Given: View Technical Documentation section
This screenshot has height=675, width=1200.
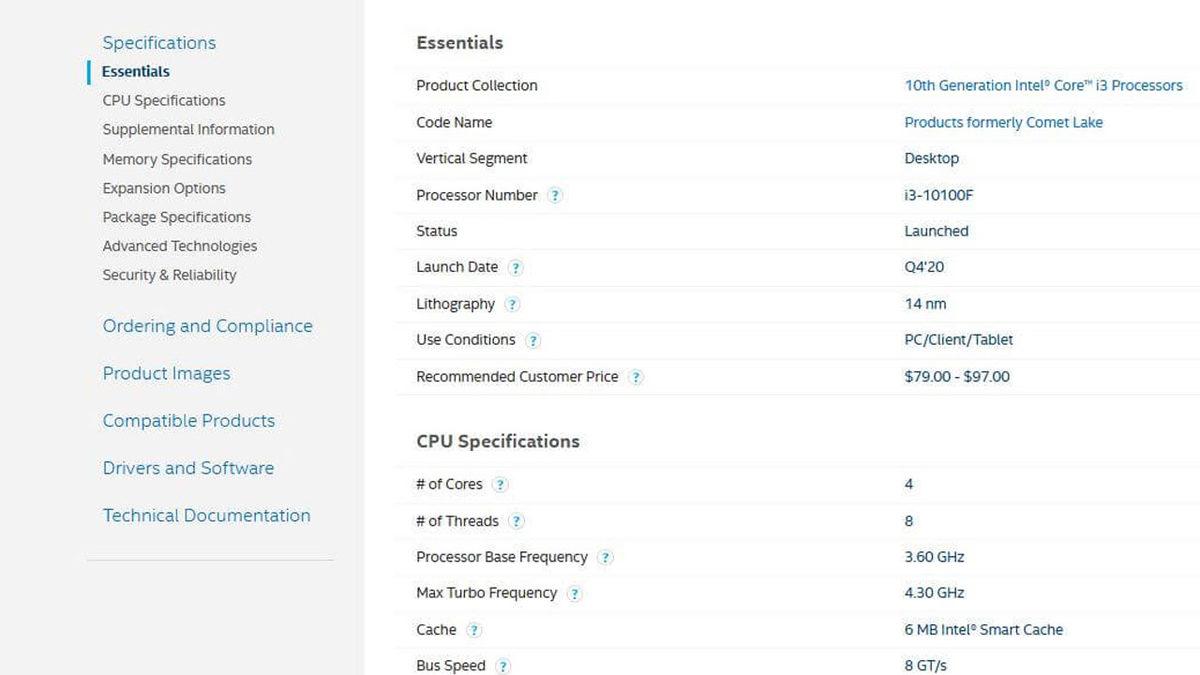Looking at the screenshot, I should pyautogui.click(x=206, y=516).
